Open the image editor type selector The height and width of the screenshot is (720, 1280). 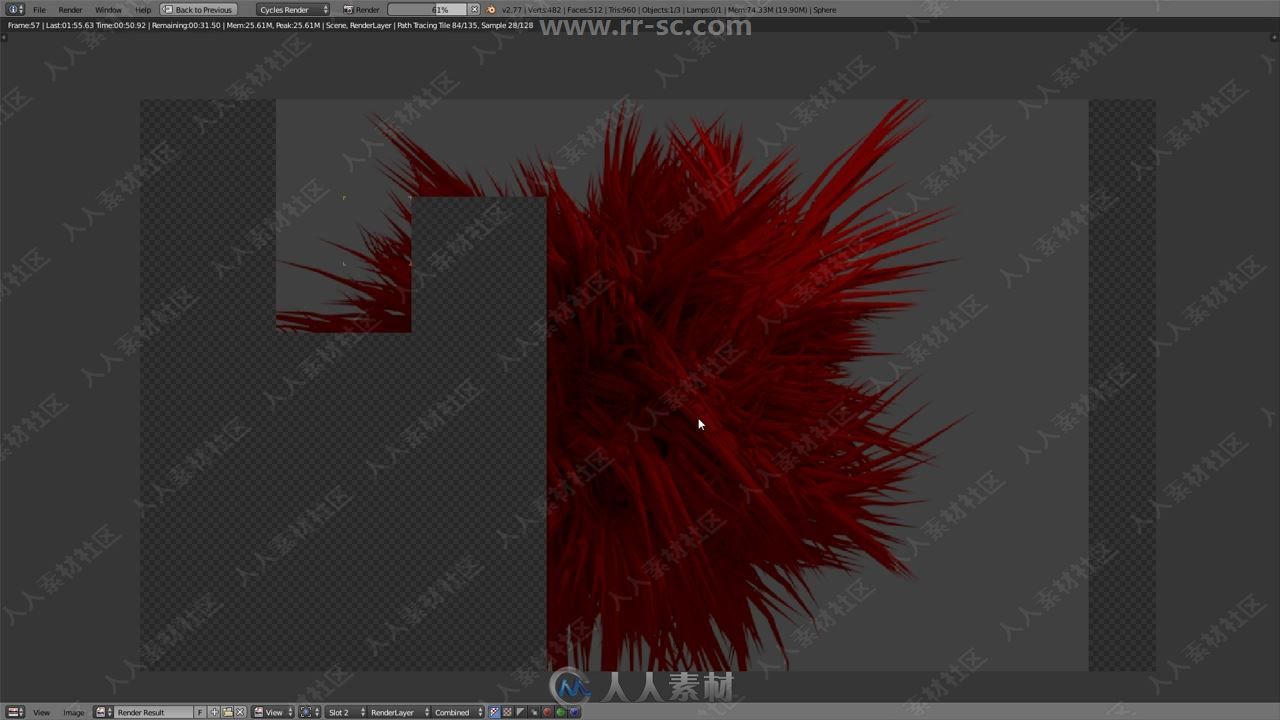[x=15, y=712]
